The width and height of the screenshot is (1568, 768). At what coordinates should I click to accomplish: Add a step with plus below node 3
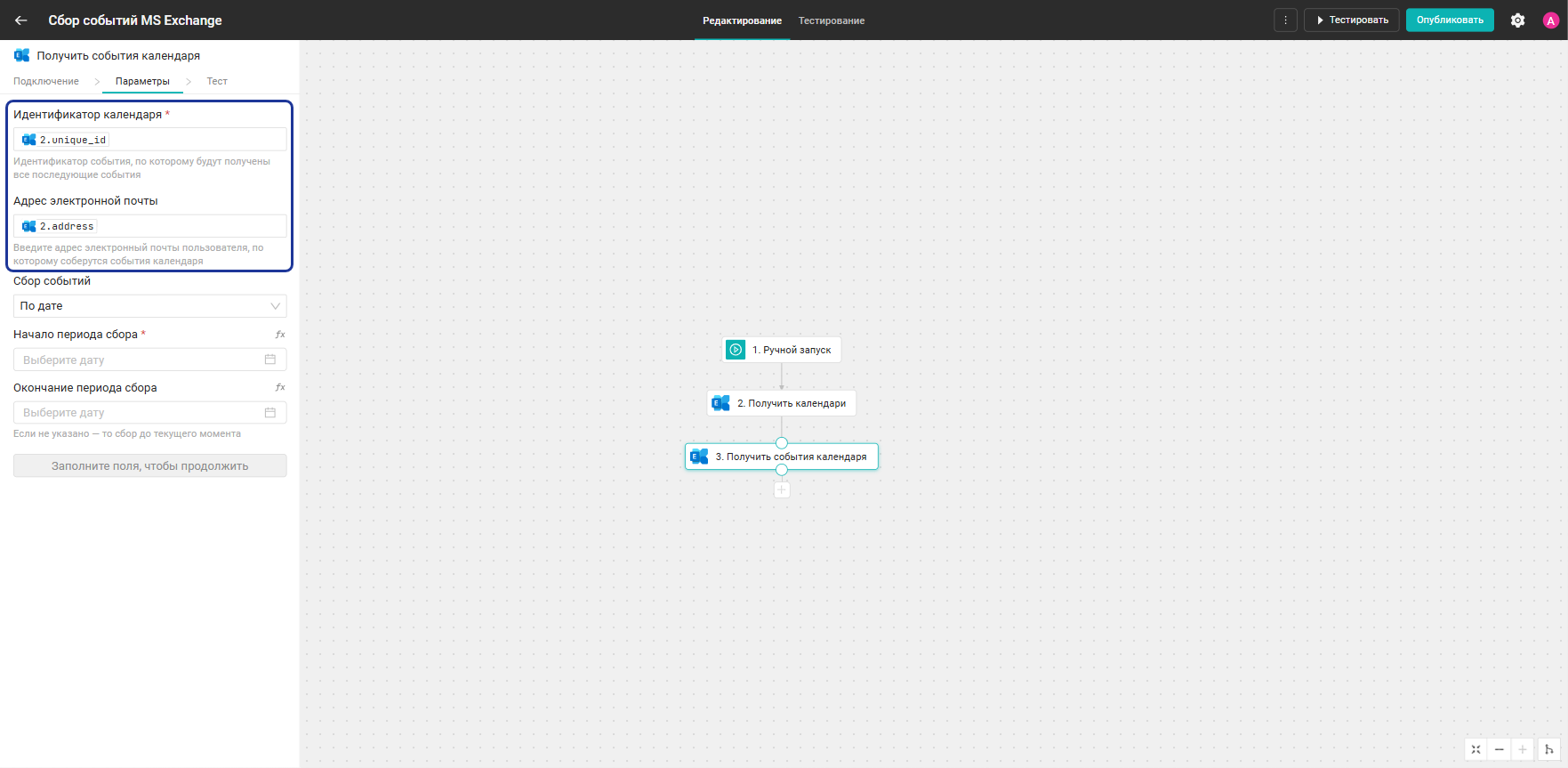click(782, 489)
